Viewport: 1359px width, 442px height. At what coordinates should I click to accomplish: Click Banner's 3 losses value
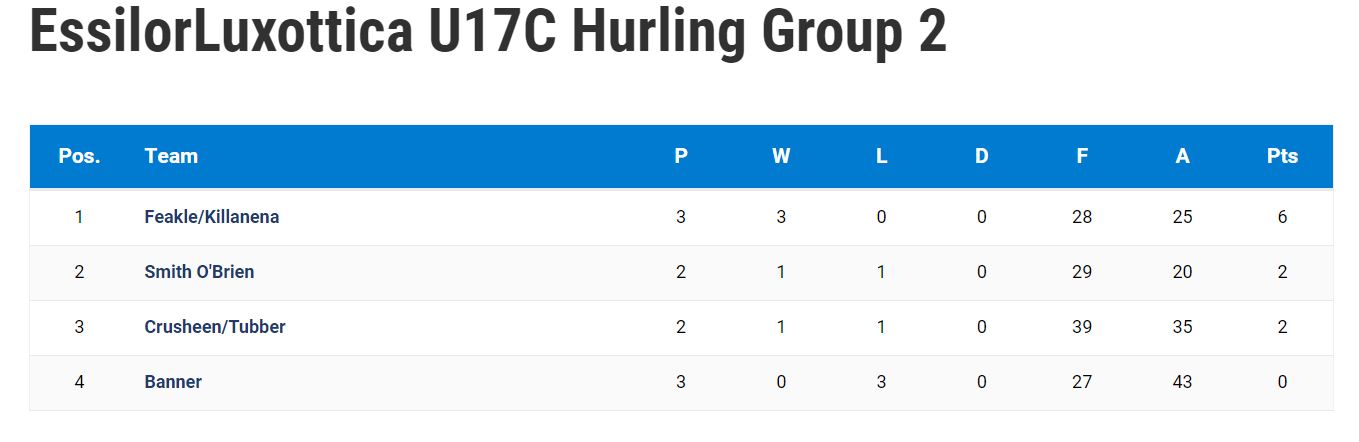pyautogui.click(x=881, y=382)
